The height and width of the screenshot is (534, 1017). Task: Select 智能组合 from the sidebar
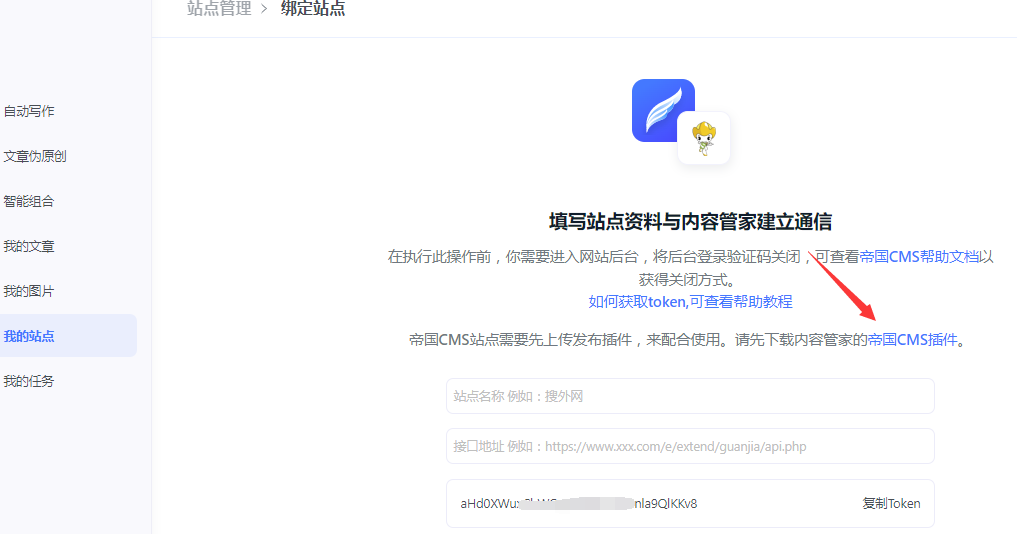coord(29,201)
